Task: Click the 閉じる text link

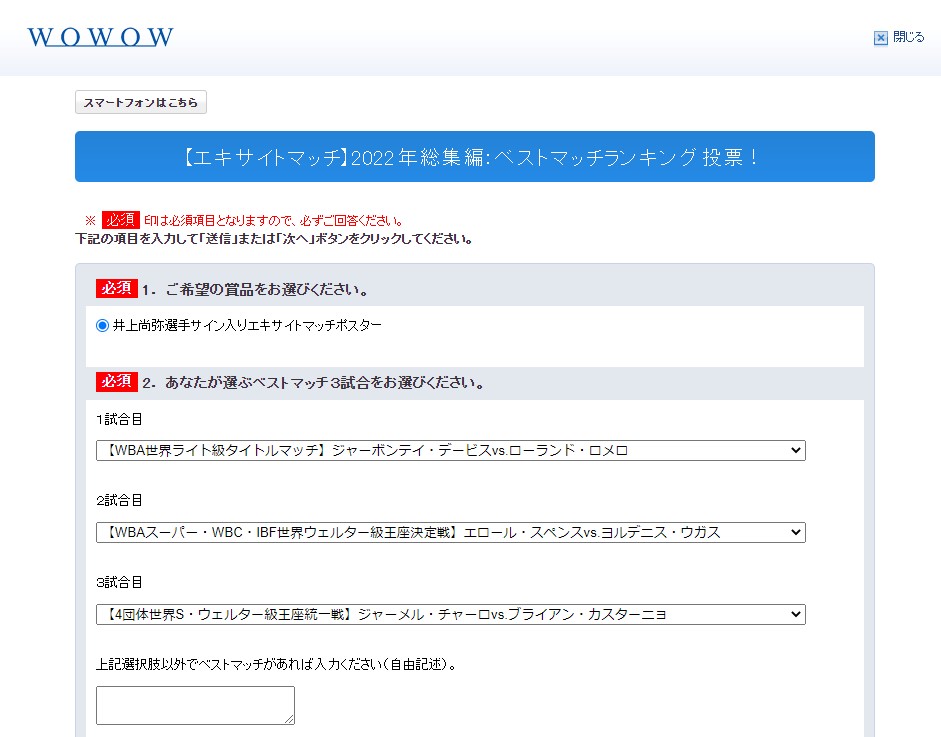Action: click(x=908, y=37)
